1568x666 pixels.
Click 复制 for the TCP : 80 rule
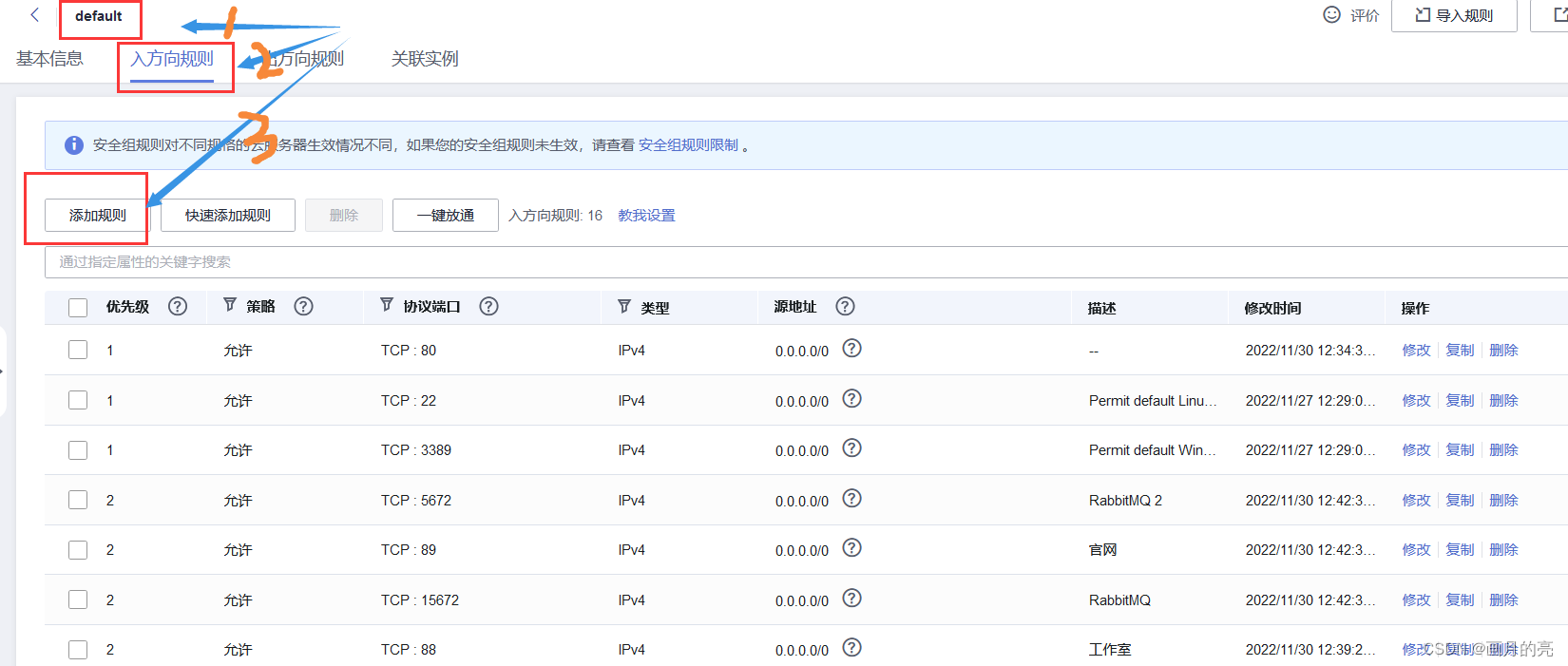[1460, 351]
